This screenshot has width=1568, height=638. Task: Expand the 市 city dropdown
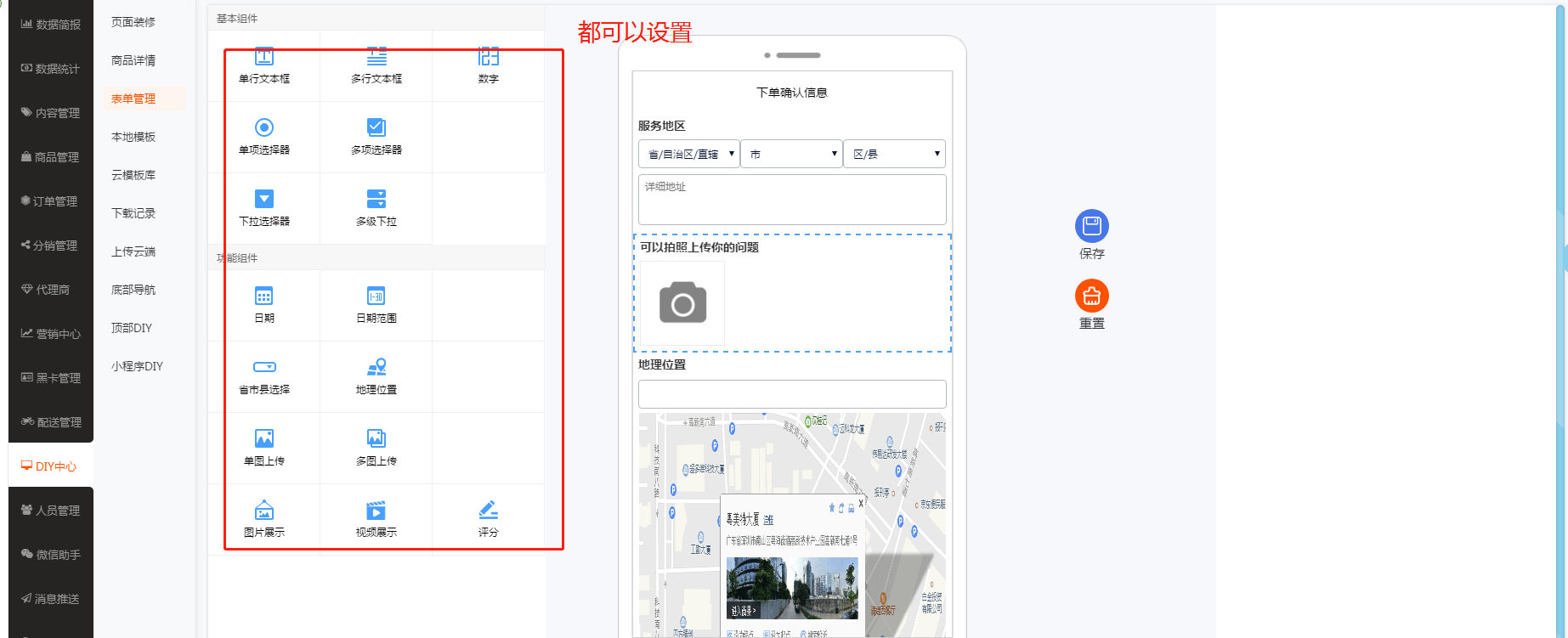pos(791,154)
